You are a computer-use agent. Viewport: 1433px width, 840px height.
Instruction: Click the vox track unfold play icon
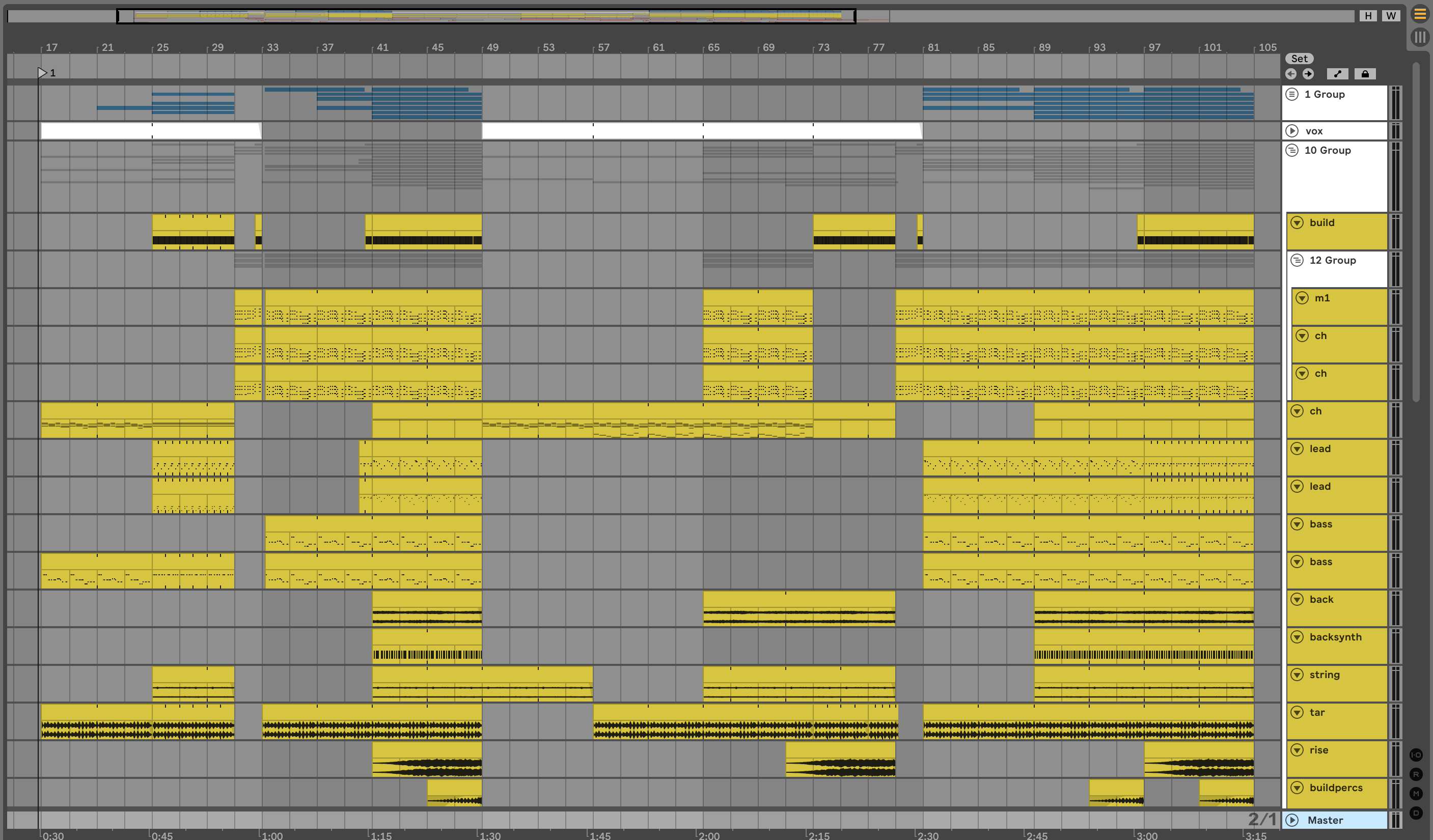point(1292,131)
